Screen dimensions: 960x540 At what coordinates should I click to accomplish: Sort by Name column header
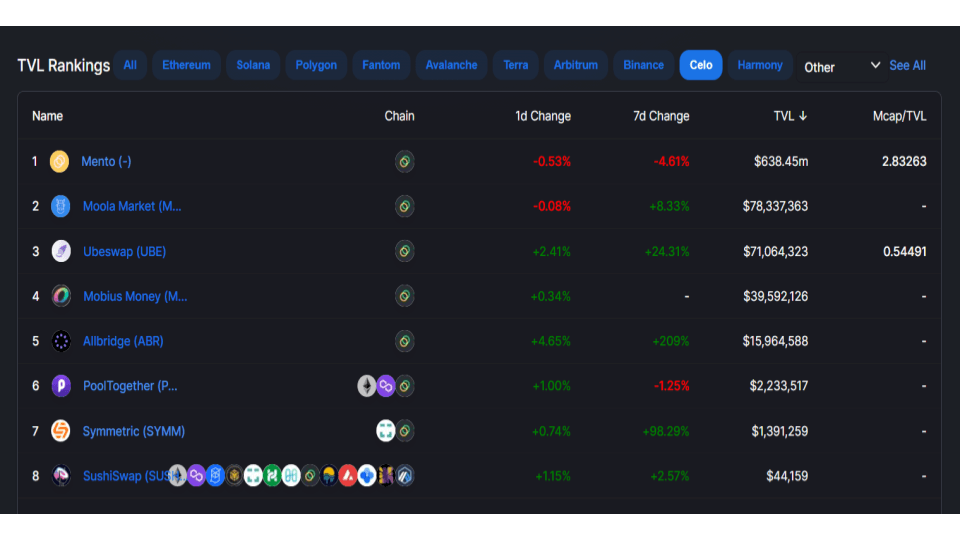(x=47, y=116)
